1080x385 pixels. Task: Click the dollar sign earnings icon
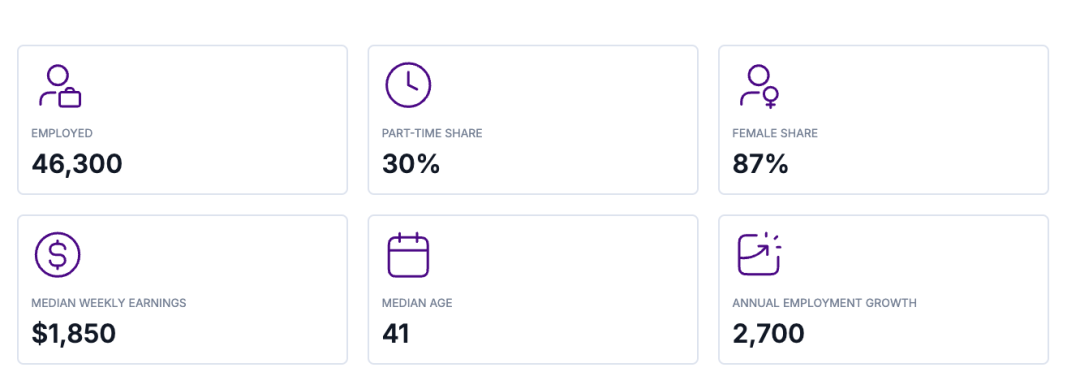coord(58,255)
